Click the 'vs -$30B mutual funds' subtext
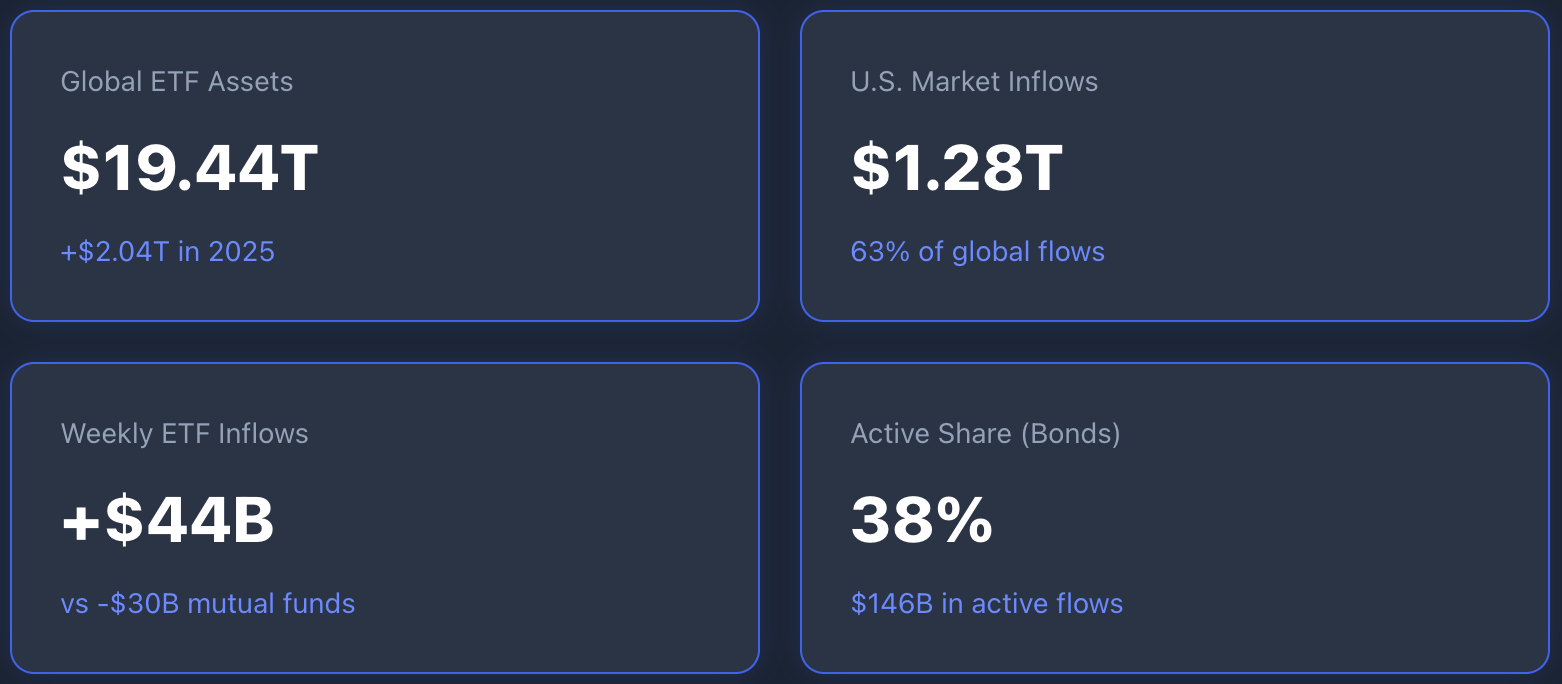The width and height of the screenshot is (1562, 684). pyautogui.click(x=208, y=604)
